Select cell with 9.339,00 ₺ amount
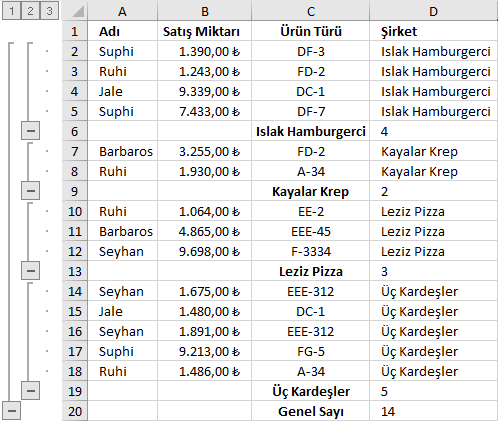Screen dimensions: 498x421 204,91
